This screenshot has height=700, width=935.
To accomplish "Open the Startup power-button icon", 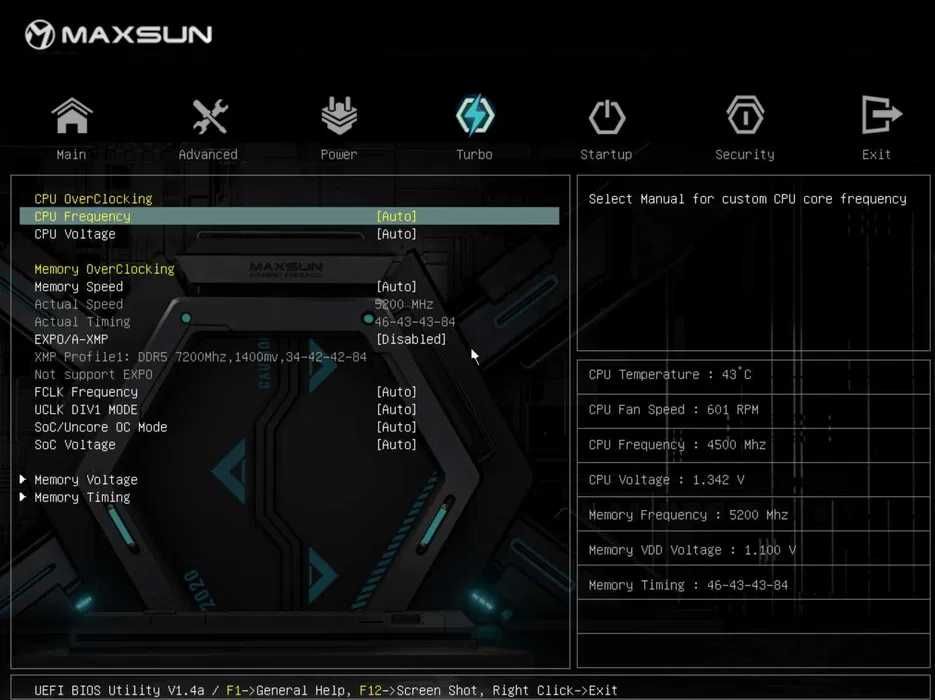I will [607, 116].
